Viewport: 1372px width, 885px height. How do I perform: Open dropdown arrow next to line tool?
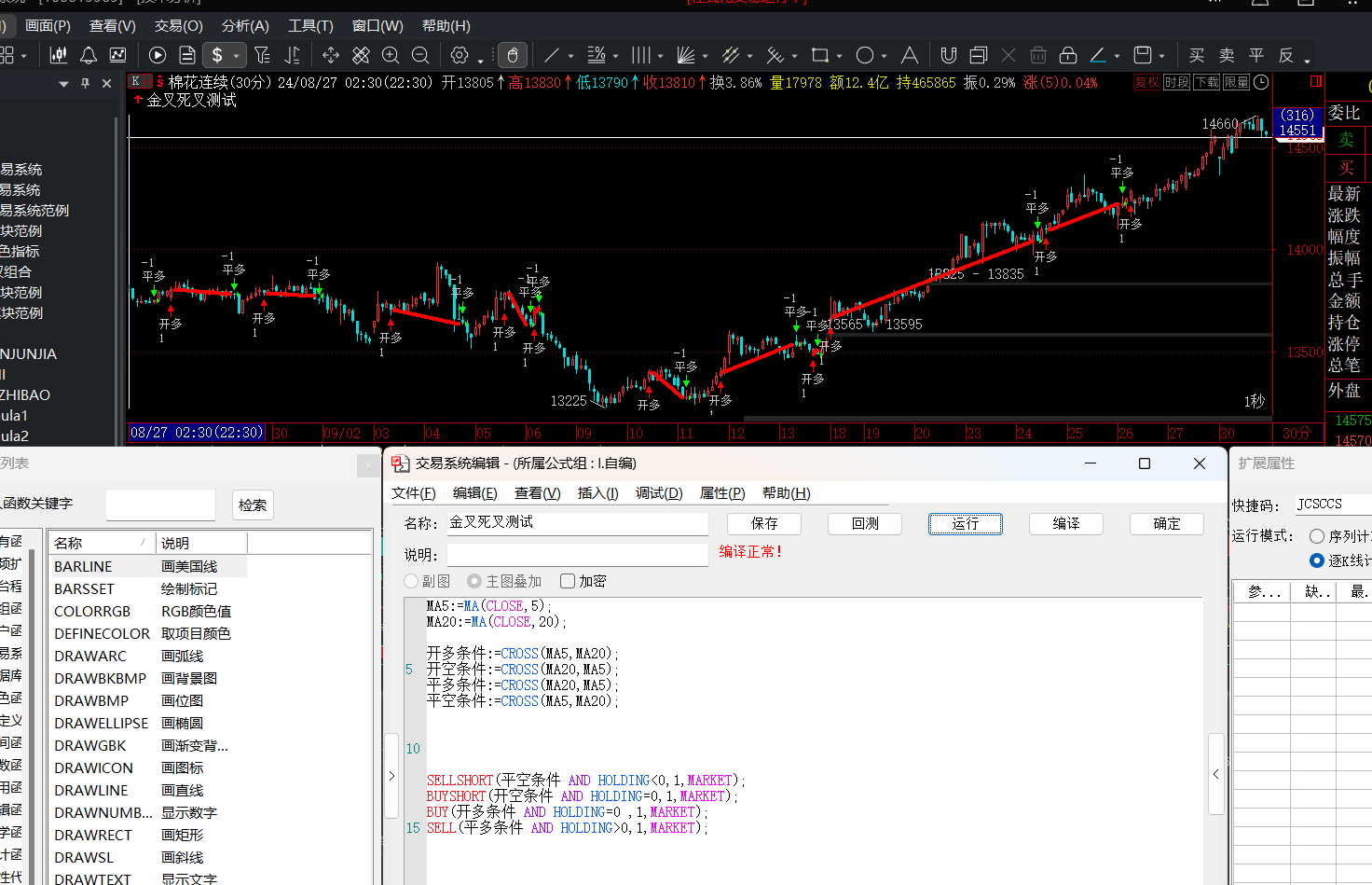571,56
